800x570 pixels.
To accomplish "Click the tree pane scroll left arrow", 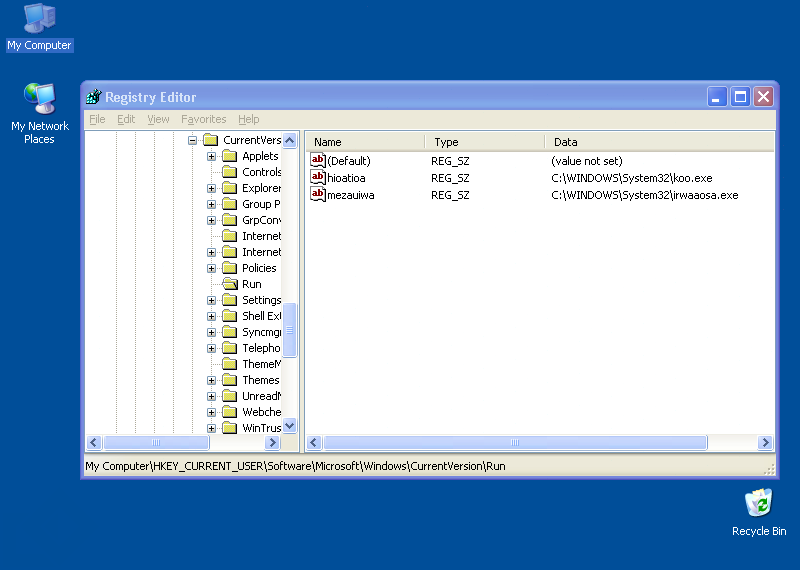I will pyautogui.click(x=94, y=442).
